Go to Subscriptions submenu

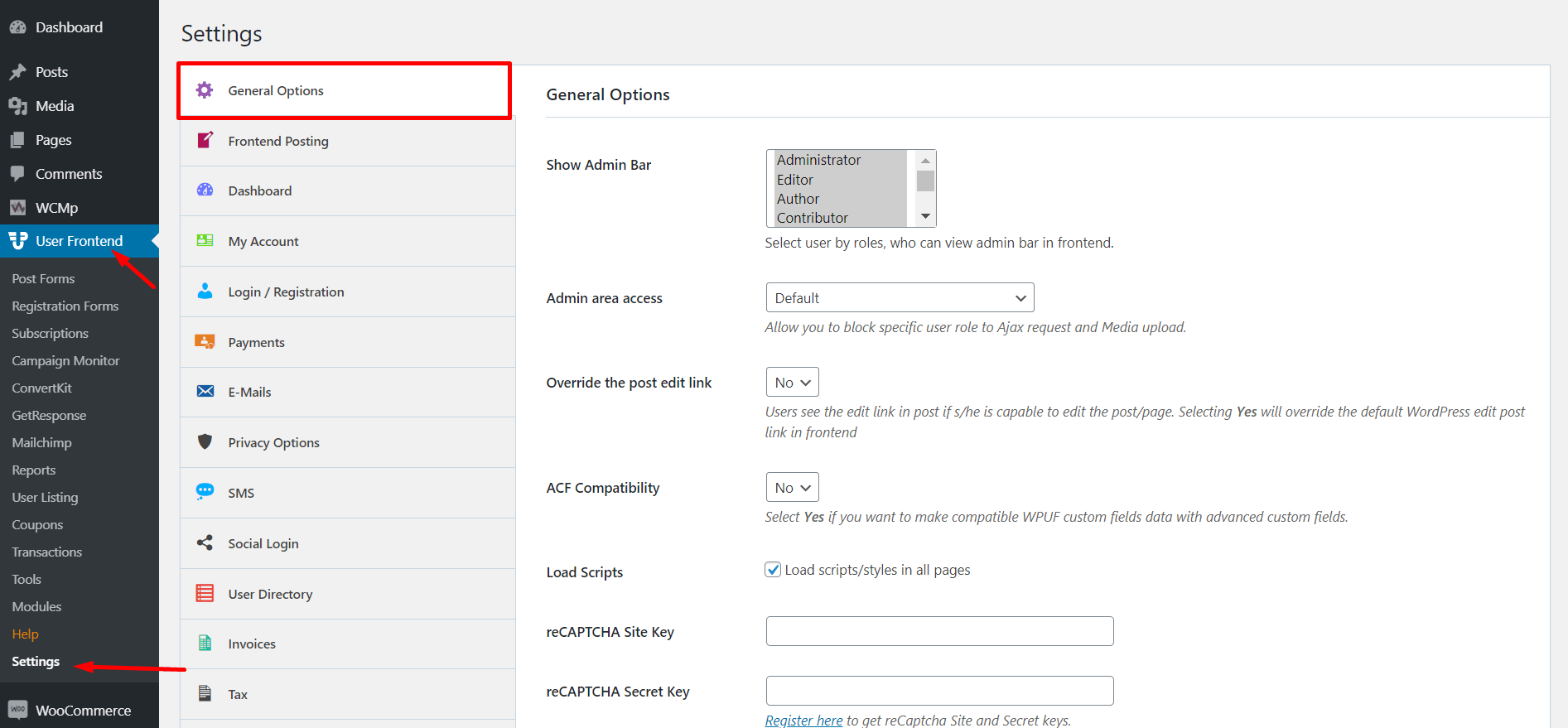(50, 334)
